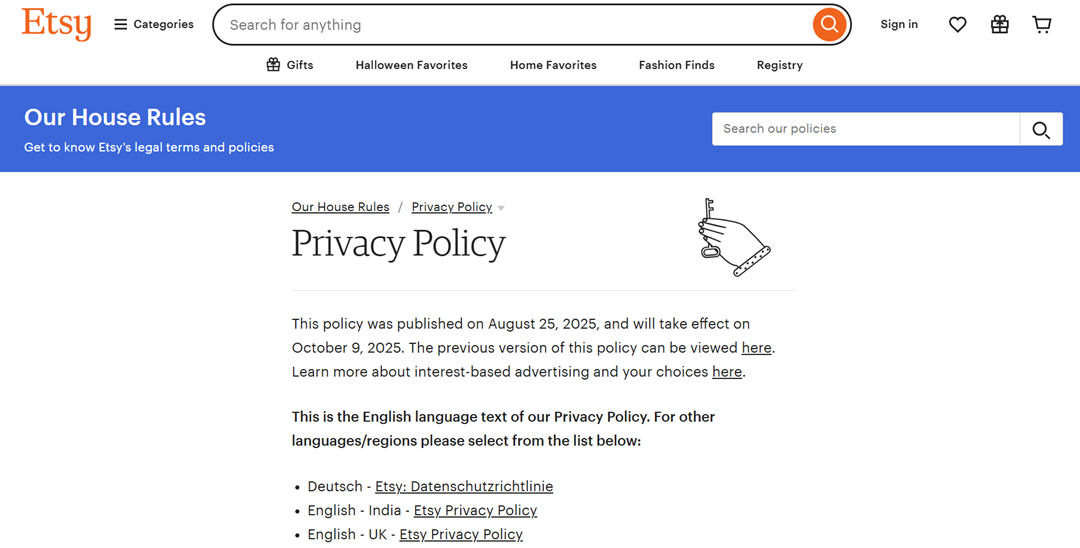Click the hand holding key illustration
This screenshot has height=548, width=1080.
(x=733, y=237)
